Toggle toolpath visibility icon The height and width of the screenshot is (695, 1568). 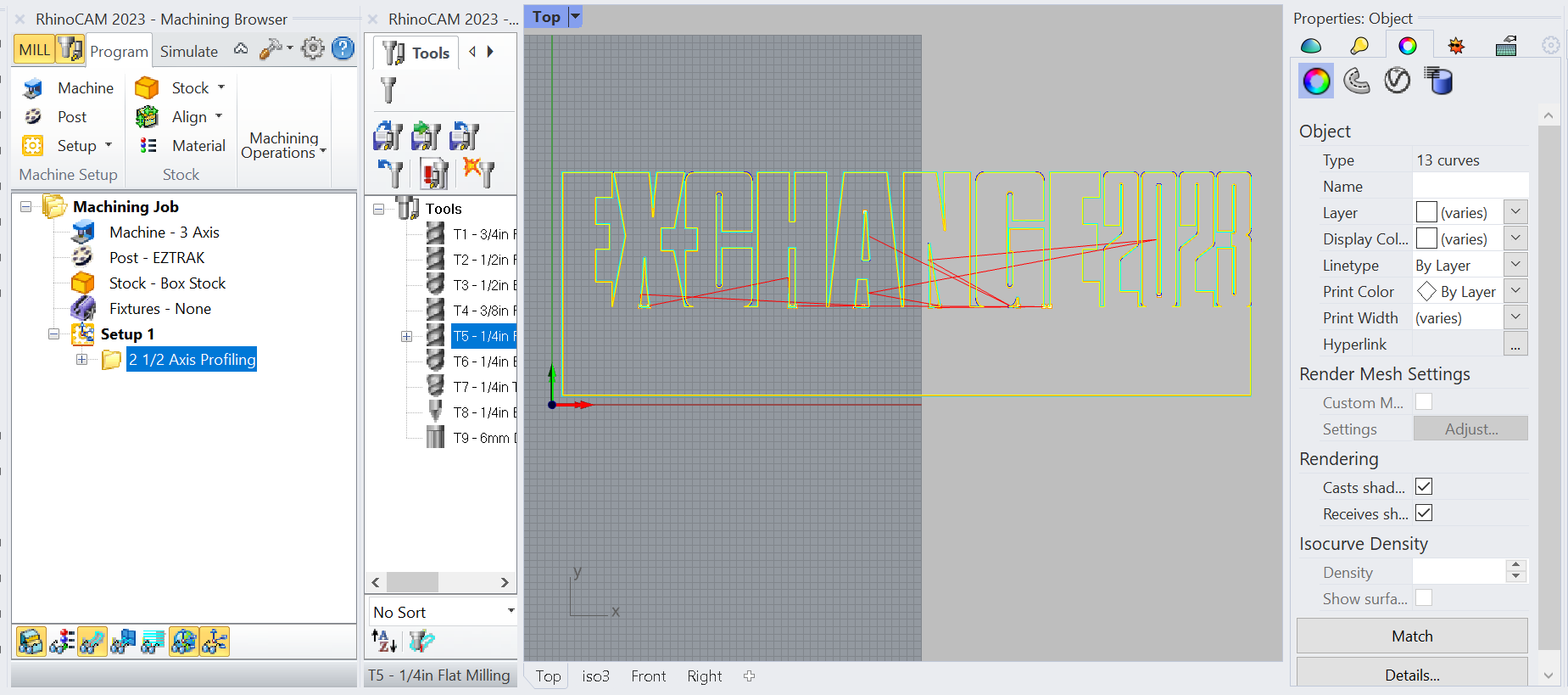[x=92, y=642]
